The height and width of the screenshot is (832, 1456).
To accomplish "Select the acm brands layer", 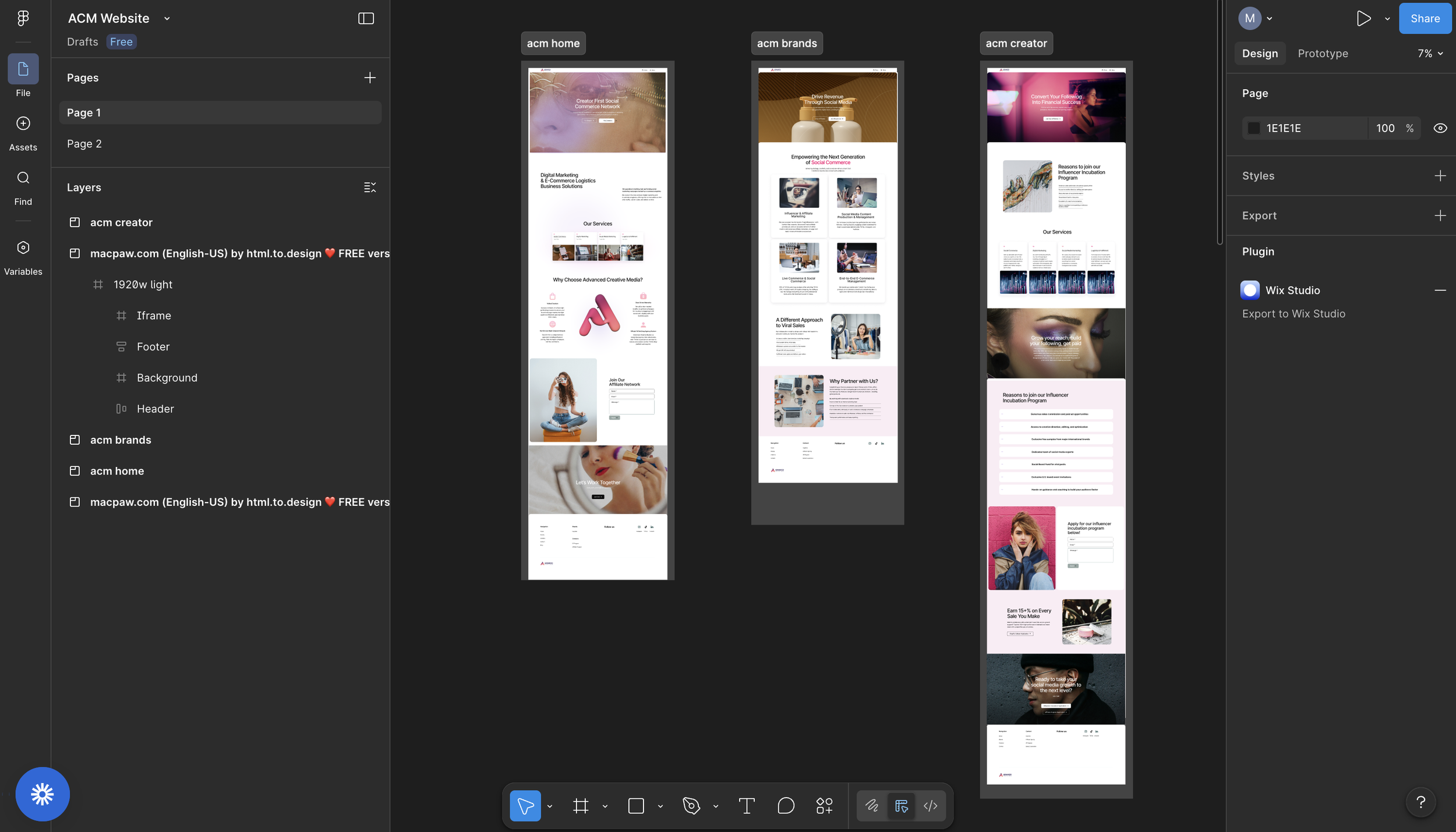I will [121, 440].
